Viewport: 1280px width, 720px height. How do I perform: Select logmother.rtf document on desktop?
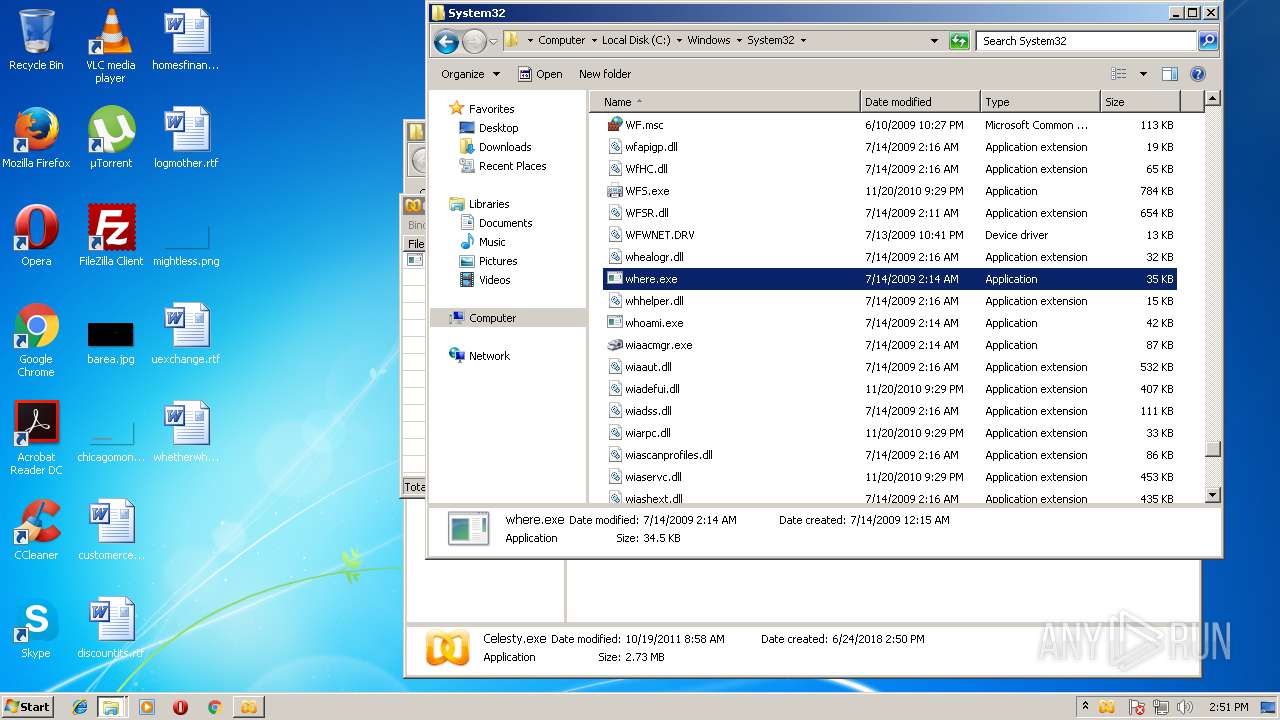pyautogui.click(x=186, y=138)
